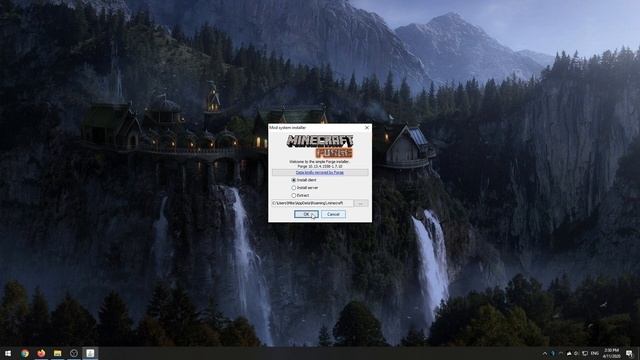Choose the Extract option
Viewport: 640px width, 360px height.
click(x=293, y=196)
